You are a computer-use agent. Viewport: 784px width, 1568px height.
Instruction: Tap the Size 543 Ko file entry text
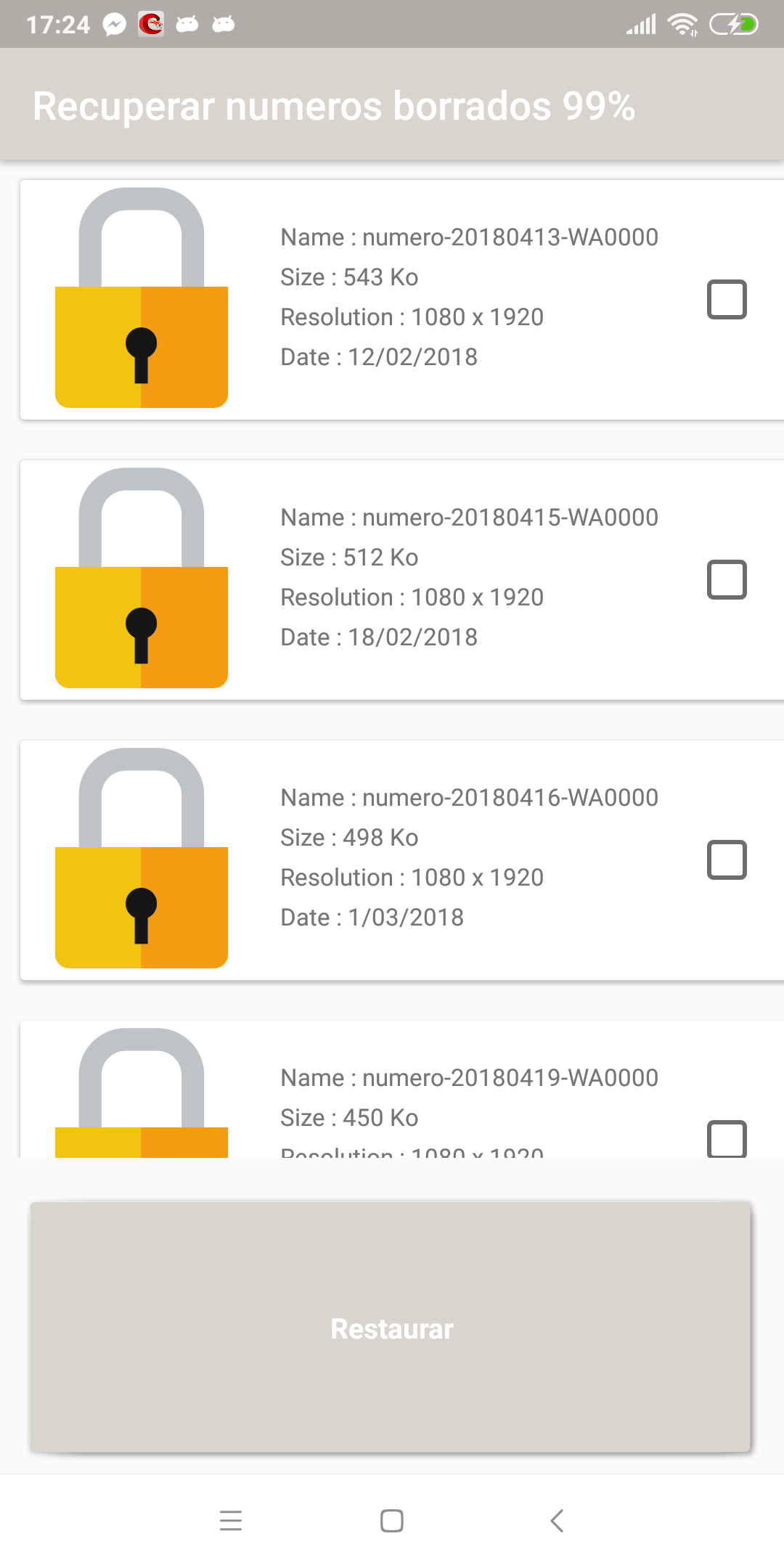pyautogui.click(x=349, y=277)
